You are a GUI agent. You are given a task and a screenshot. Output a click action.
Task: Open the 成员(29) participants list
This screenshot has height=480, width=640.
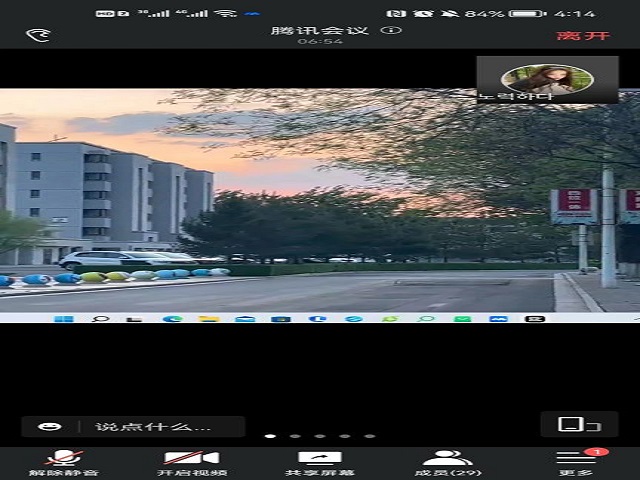click(x=447, y=462)
